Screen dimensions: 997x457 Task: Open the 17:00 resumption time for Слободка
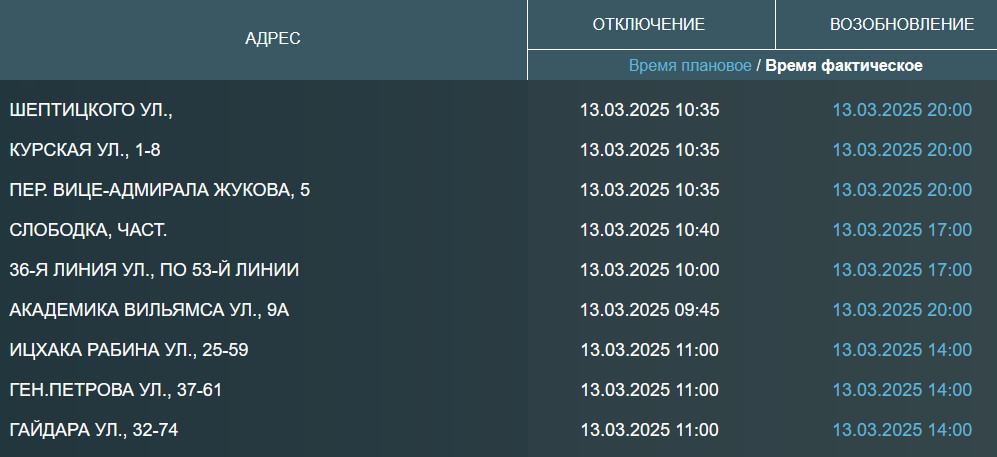pyautogui.click(x=902, y=230)
